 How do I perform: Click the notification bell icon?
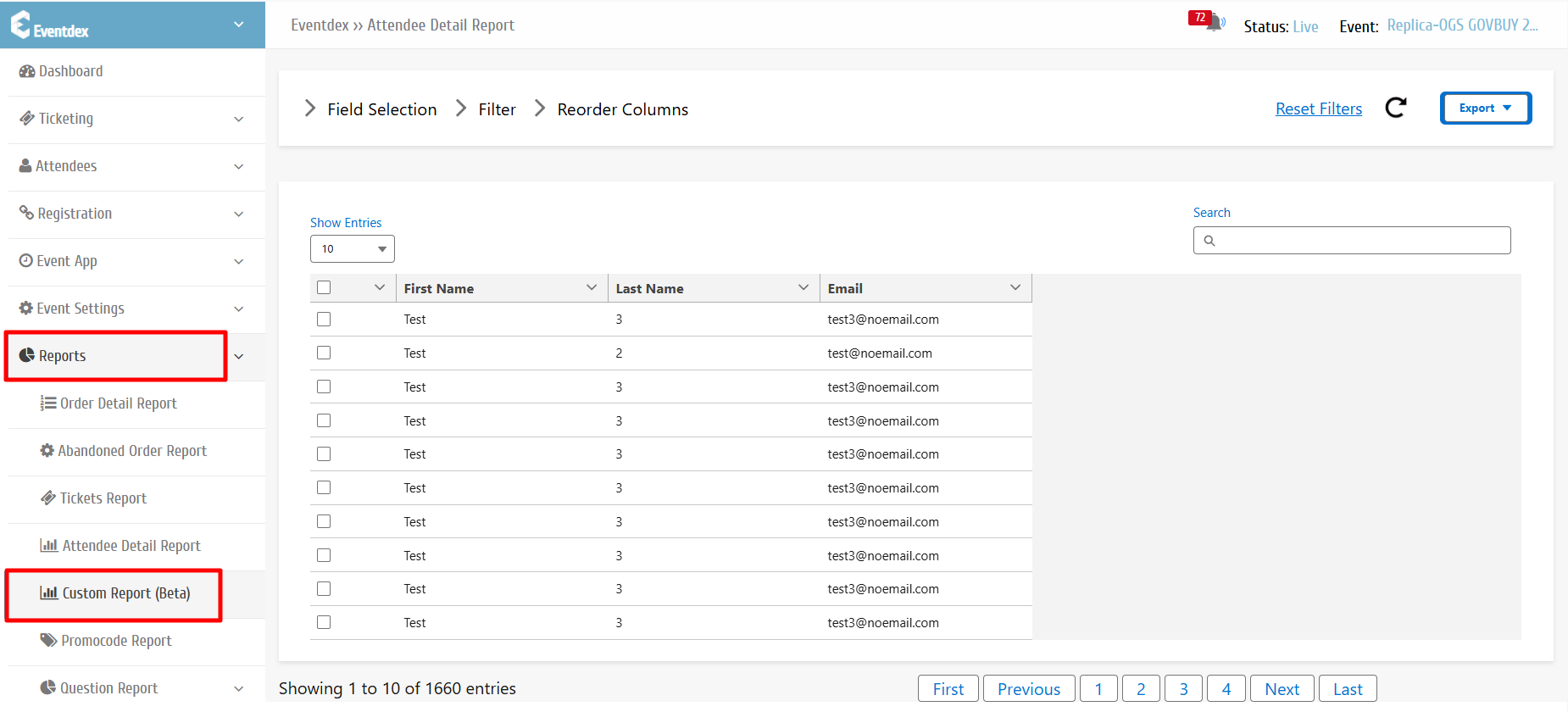pos(1215,23)
